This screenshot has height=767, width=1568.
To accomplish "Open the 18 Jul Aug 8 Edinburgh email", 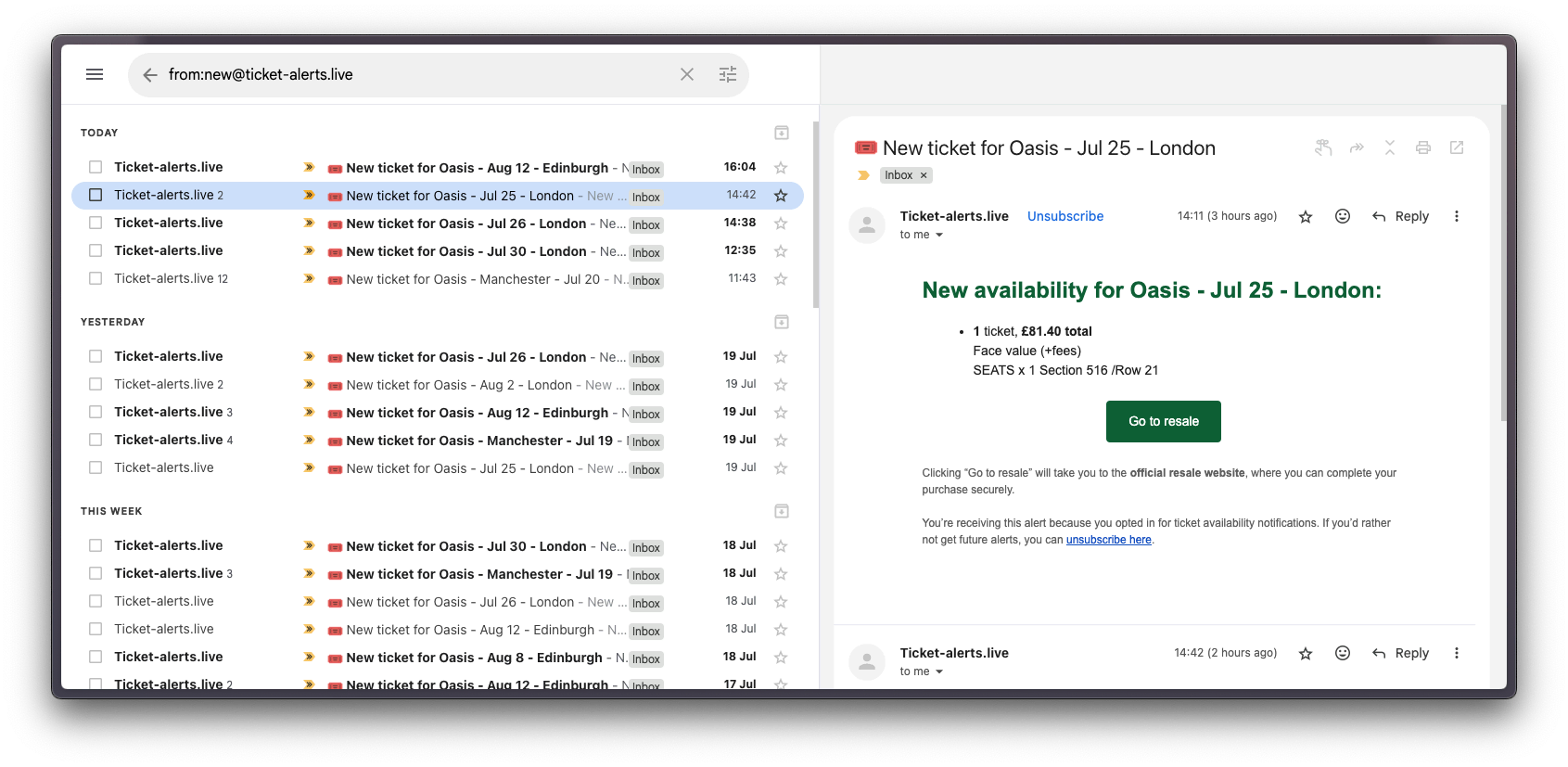I will point(438,657).
